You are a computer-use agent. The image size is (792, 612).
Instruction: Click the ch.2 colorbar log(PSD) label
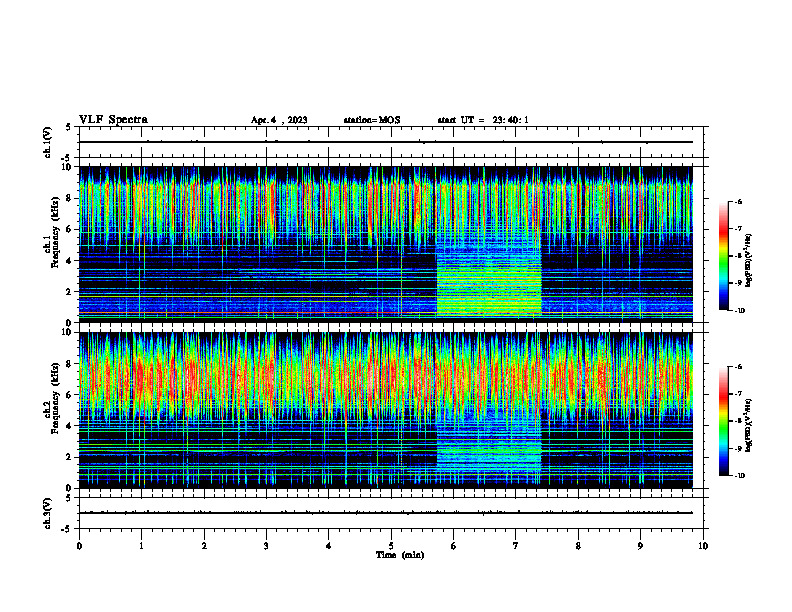pos(749,426)
